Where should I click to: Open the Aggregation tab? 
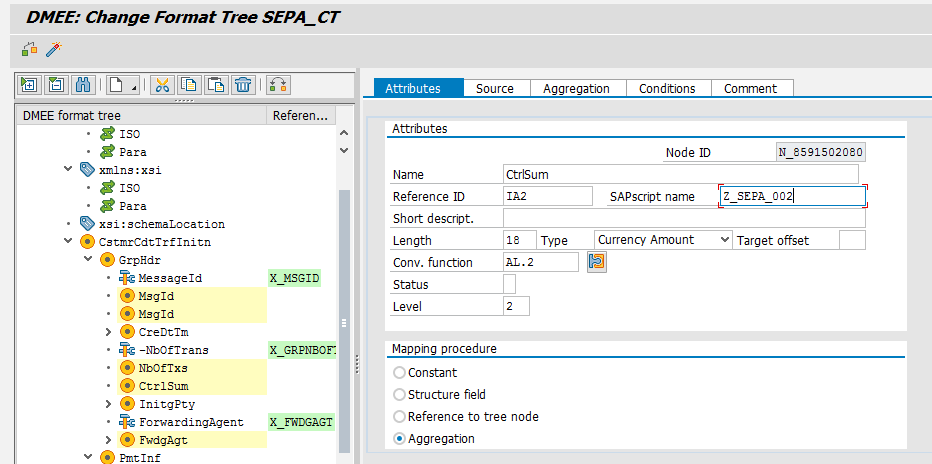tap(576, 88)
